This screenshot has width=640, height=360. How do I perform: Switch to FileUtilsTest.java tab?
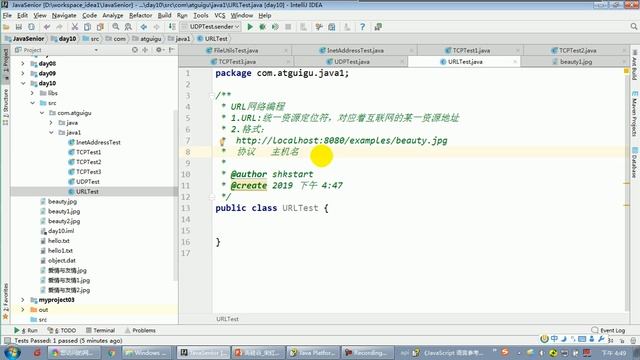tap(236, 51)
